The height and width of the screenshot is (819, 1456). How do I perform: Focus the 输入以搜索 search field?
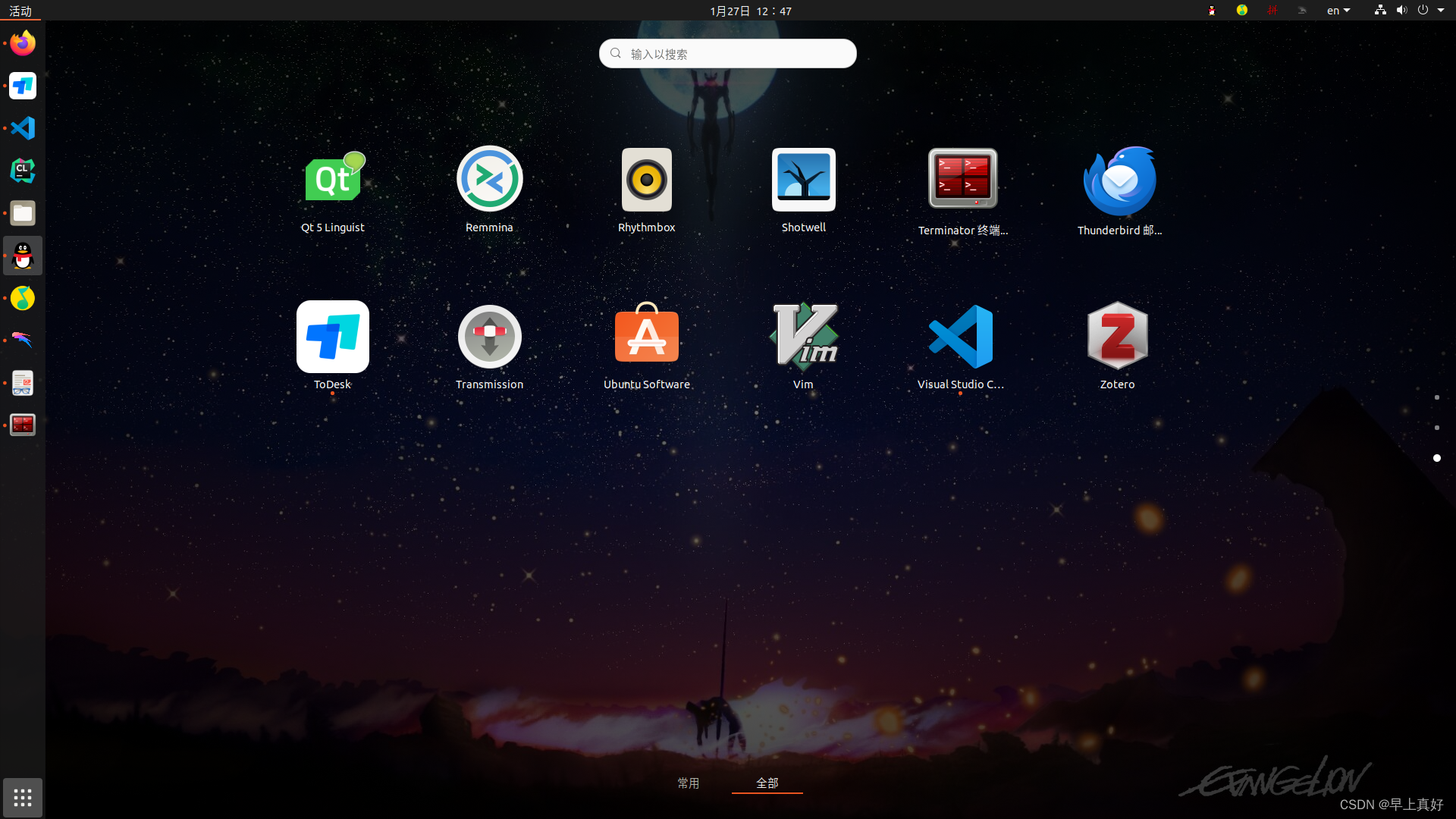tap(728, 54)
